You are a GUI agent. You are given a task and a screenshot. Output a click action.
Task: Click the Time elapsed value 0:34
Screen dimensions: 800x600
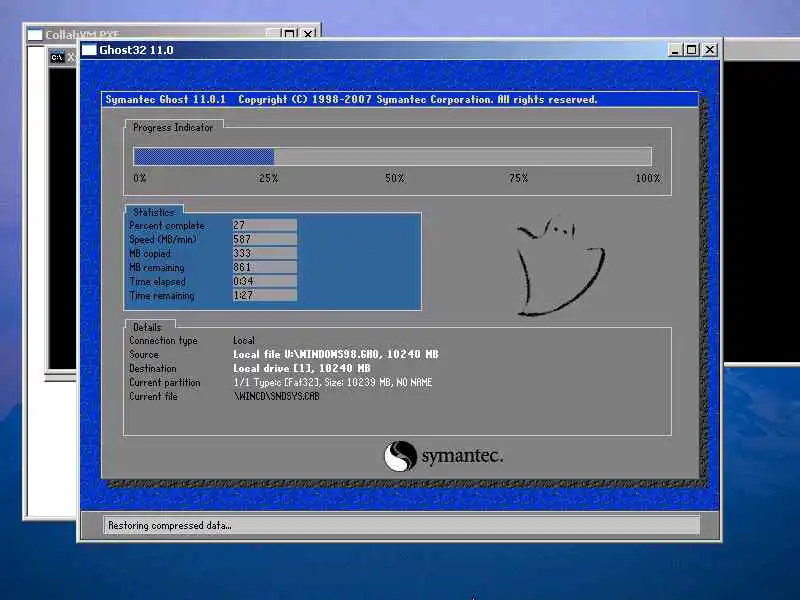(x=265, y=281)
